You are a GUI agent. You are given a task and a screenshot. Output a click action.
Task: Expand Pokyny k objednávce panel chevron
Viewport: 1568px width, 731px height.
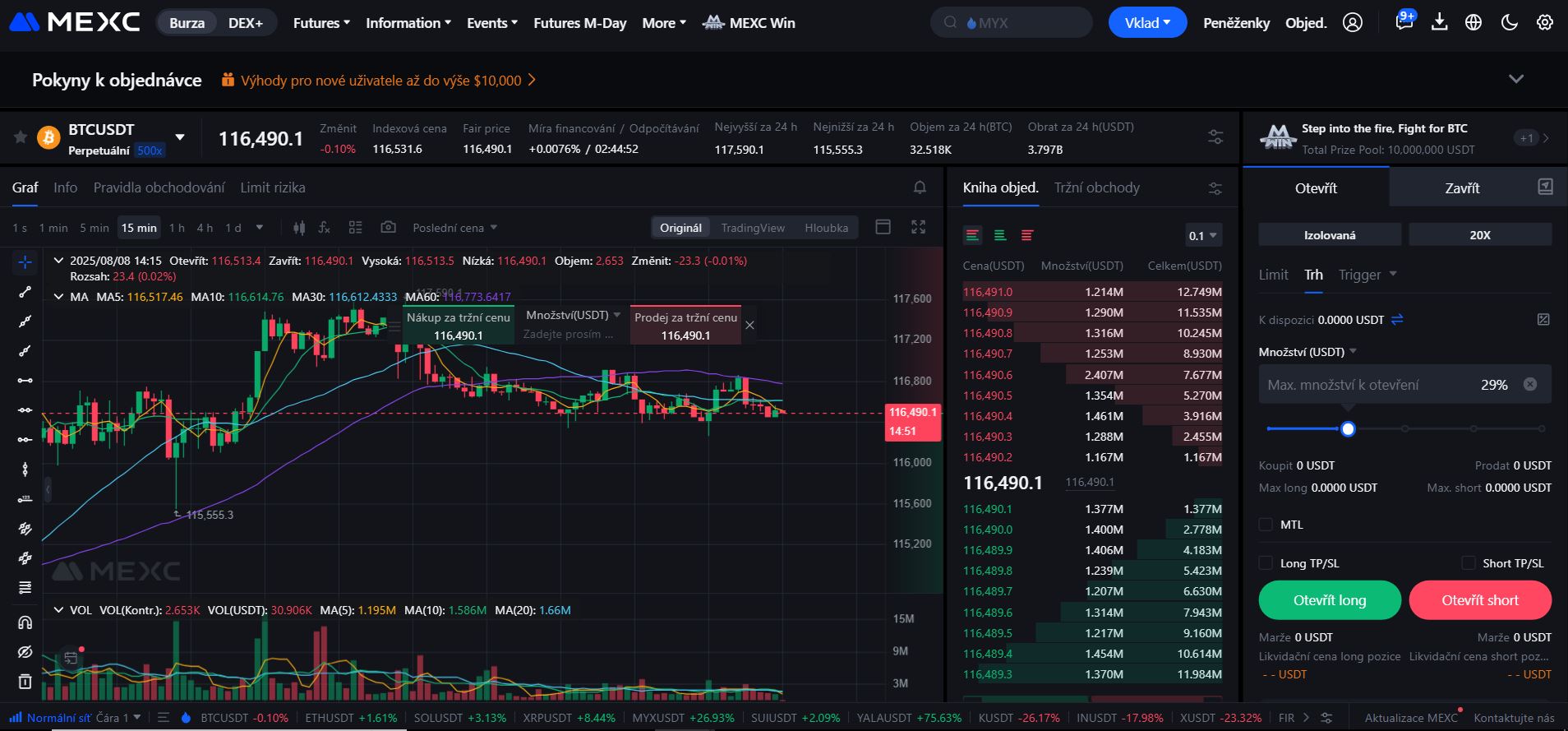[1516, 79]
